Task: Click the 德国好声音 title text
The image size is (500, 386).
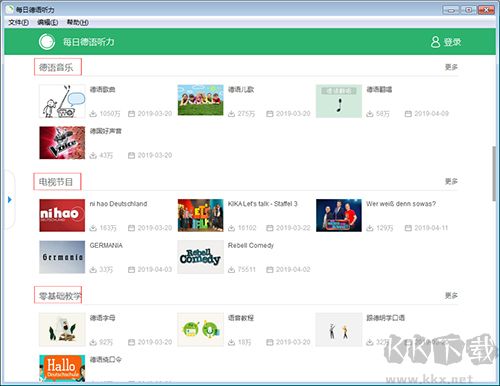Action: click(106, 131)
